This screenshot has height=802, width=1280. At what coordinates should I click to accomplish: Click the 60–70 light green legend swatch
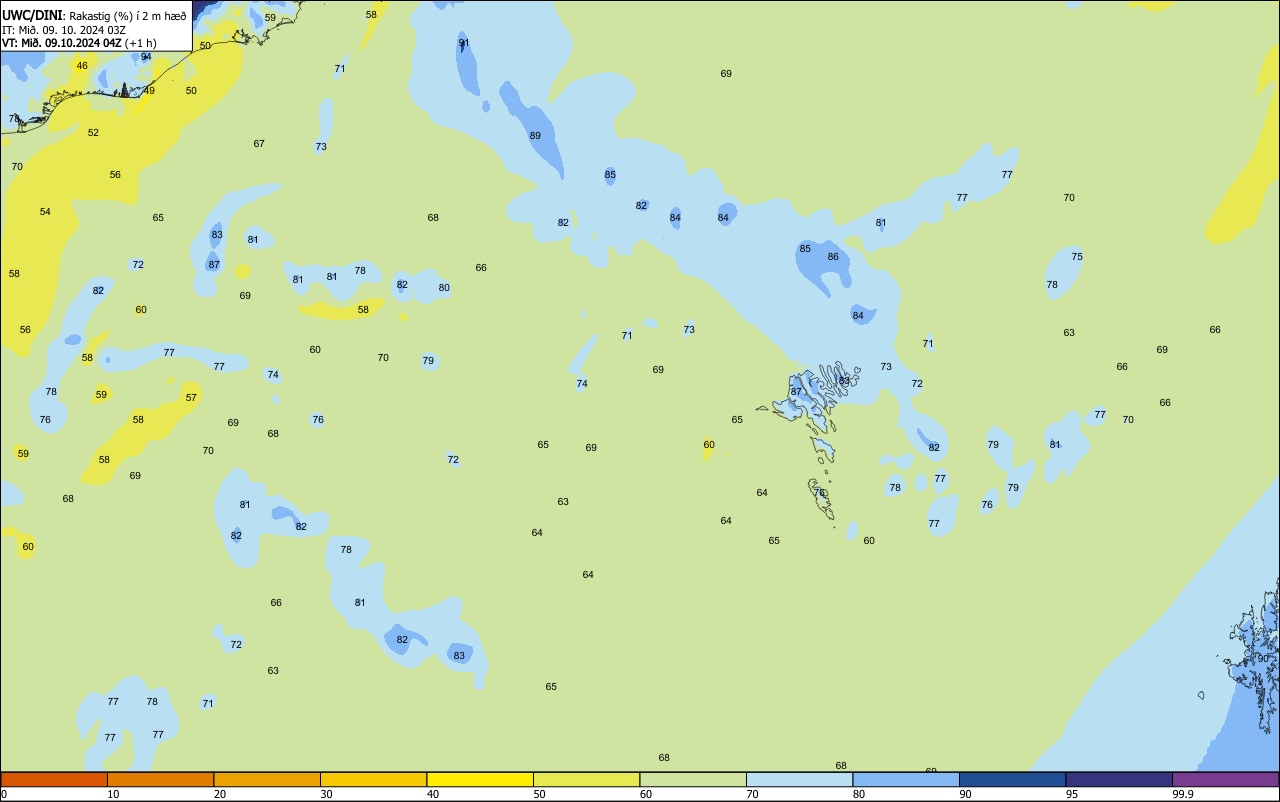(x=693, y=779)
